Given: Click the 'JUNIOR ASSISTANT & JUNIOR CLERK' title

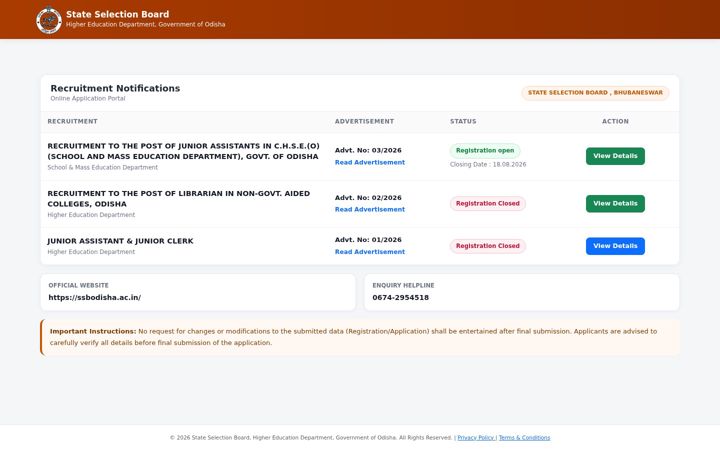Looking at the screenshot, I should pyautogui.click(x=120, y=241).
